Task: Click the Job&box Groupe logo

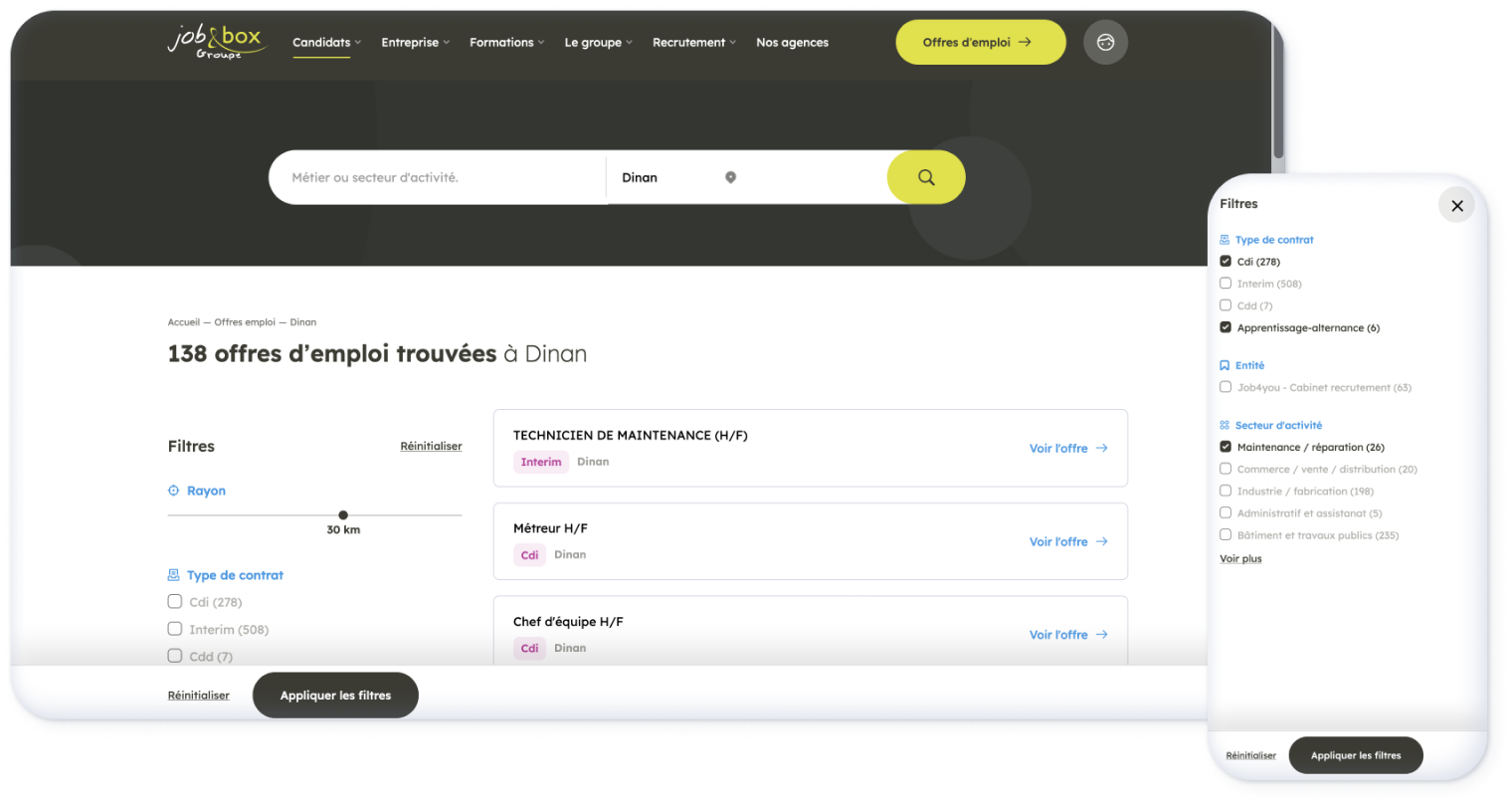Action: click(x=216, y=42)
